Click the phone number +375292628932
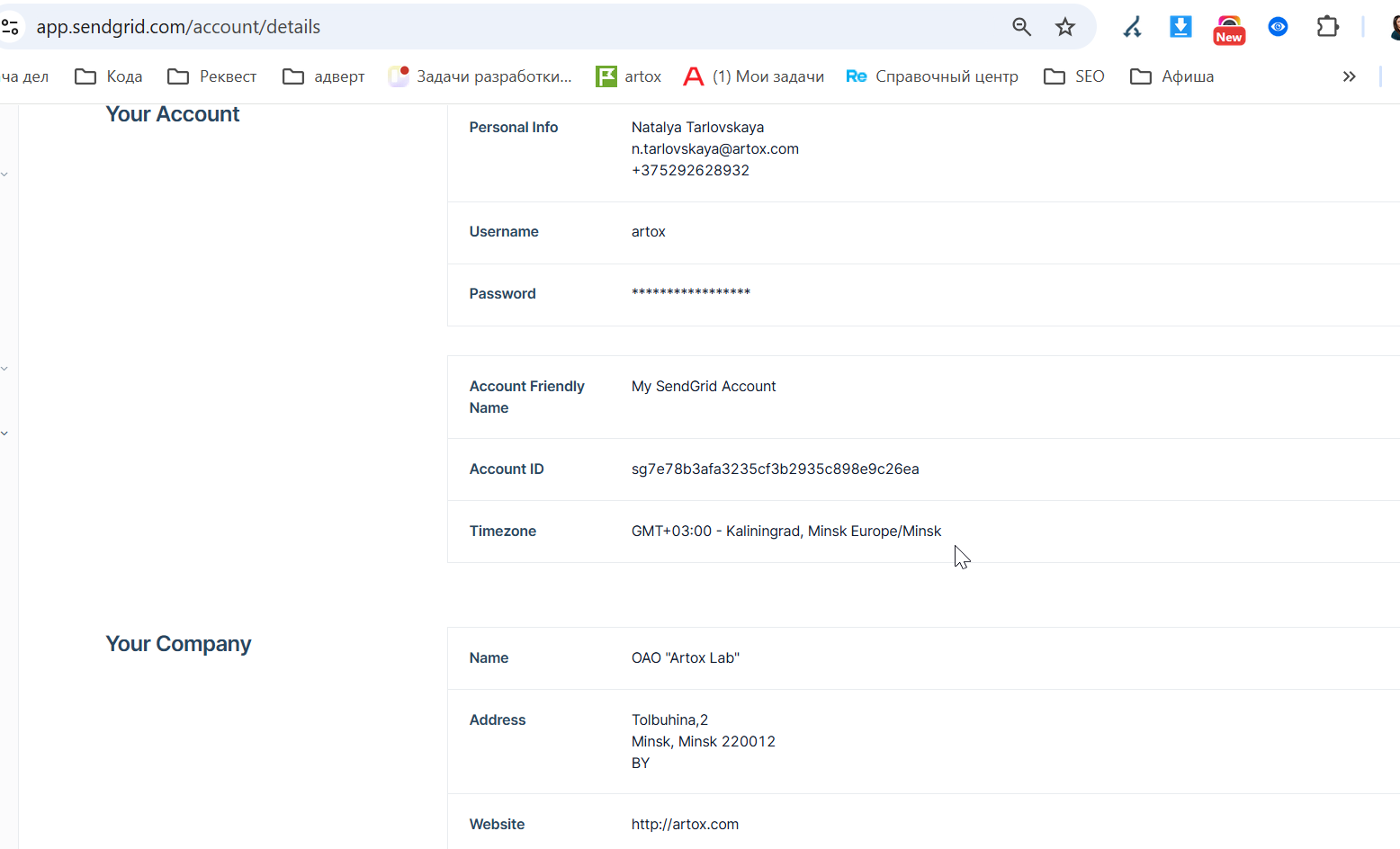 690,170
